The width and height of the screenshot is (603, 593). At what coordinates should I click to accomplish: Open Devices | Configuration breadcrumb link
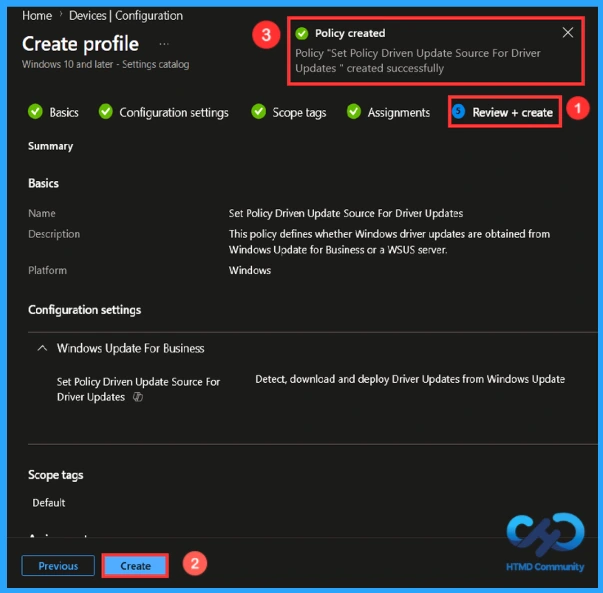[126, 16]
